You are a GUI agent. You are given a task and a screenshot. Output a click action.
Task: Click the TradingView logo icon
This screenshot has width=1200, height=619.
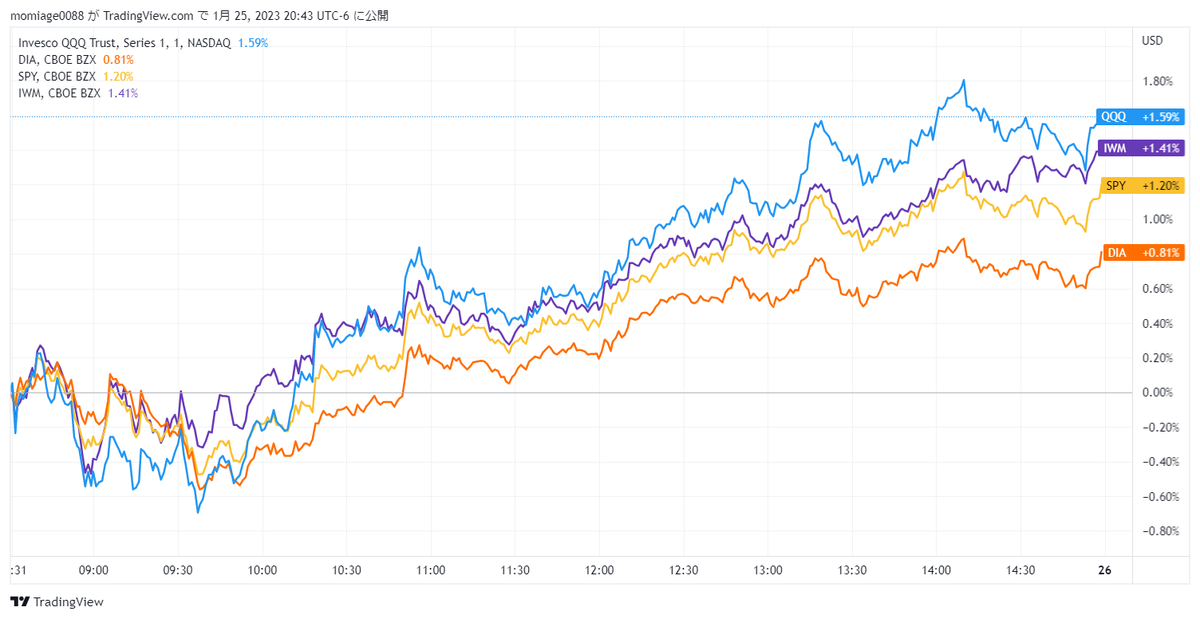19,602
